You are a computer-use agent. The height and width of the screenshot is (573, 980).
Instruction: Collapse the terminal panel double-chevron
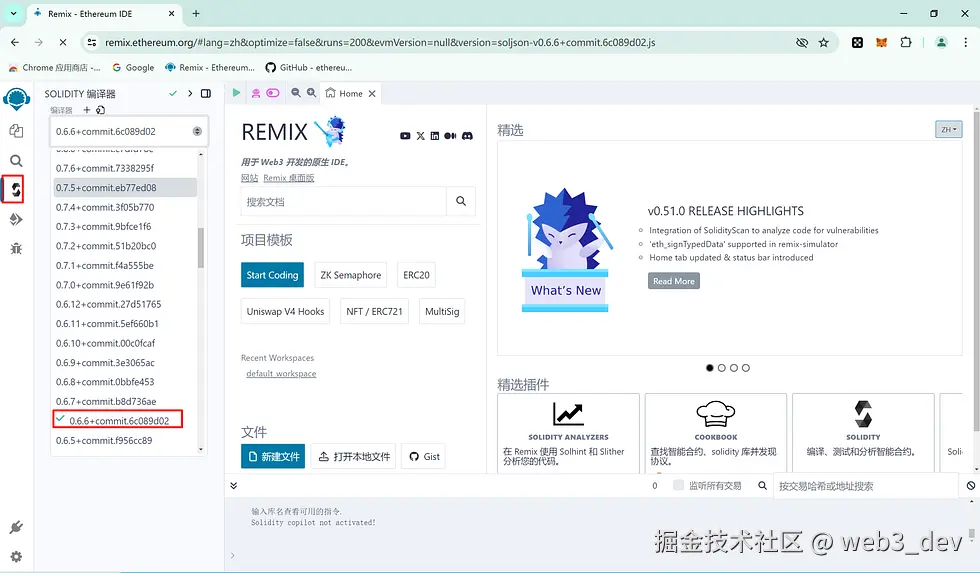click(234, 486)
